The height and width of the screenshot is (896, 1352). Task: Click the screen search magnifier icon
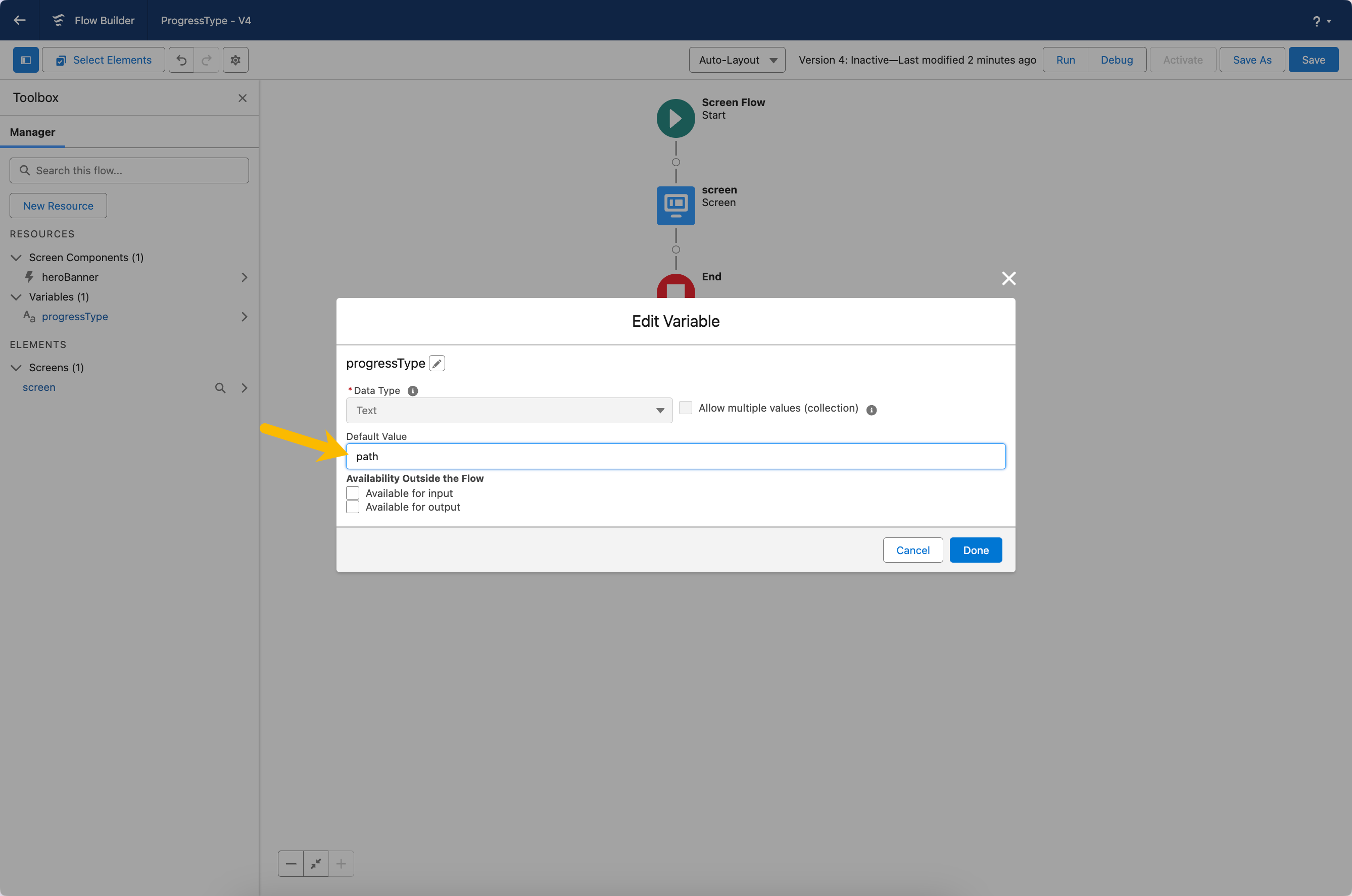tap(220, 388)
